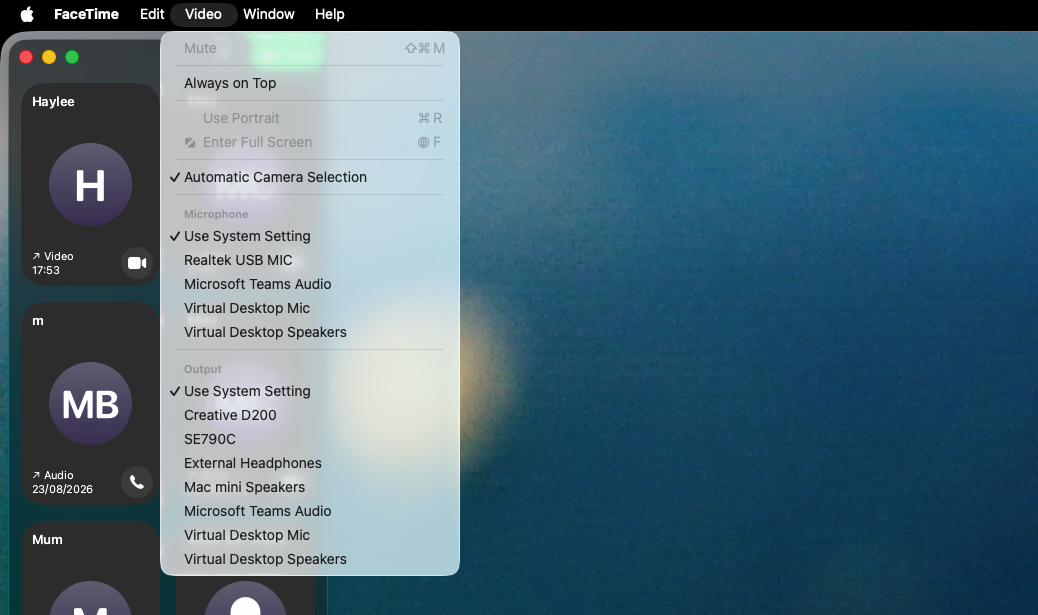This screenshot has width=1038, height=615.
Task: Click the Haylee contact name
Action: pyautogui.click(x=53, y=102)
